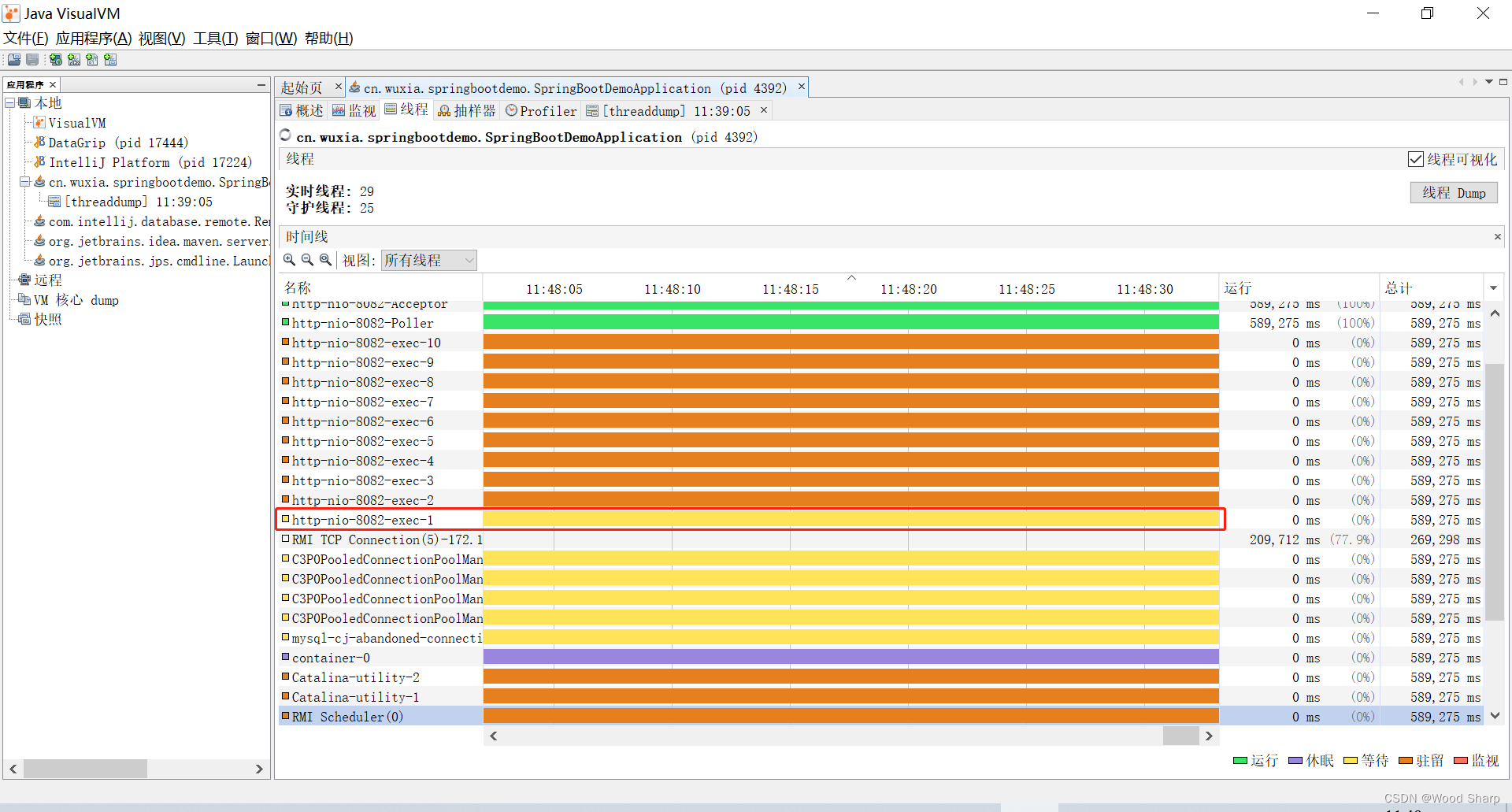Open the 视图(V) menu
Image resolution: width=1512 pixels, height=812 pixels.
[161, 38]
